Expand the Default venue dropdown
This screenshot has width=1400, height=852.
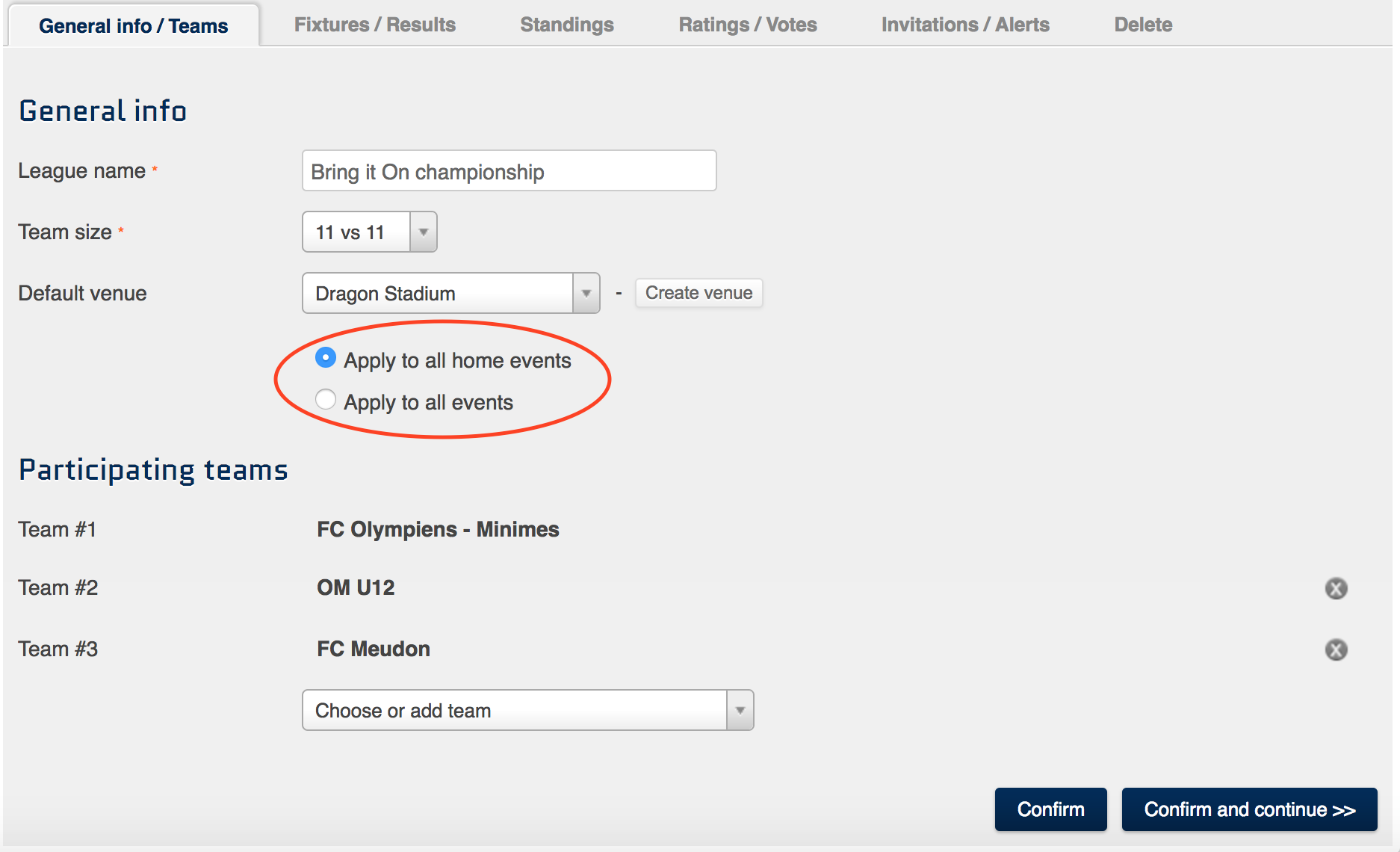[x=450, y=294]
